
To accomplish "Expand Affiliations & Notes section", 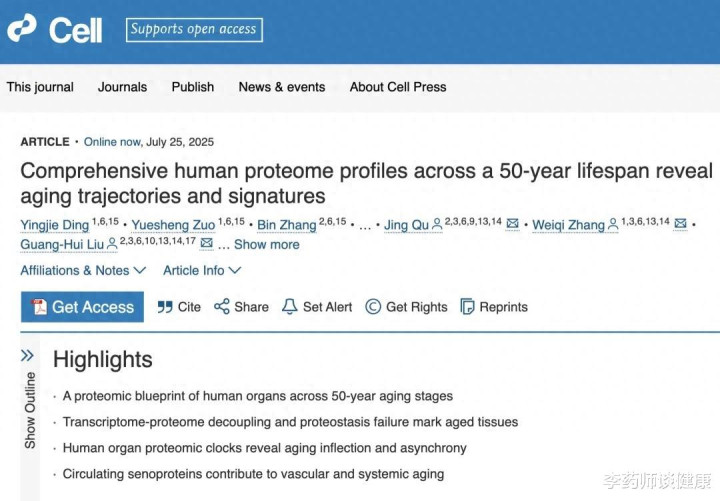I will (84, 270).
